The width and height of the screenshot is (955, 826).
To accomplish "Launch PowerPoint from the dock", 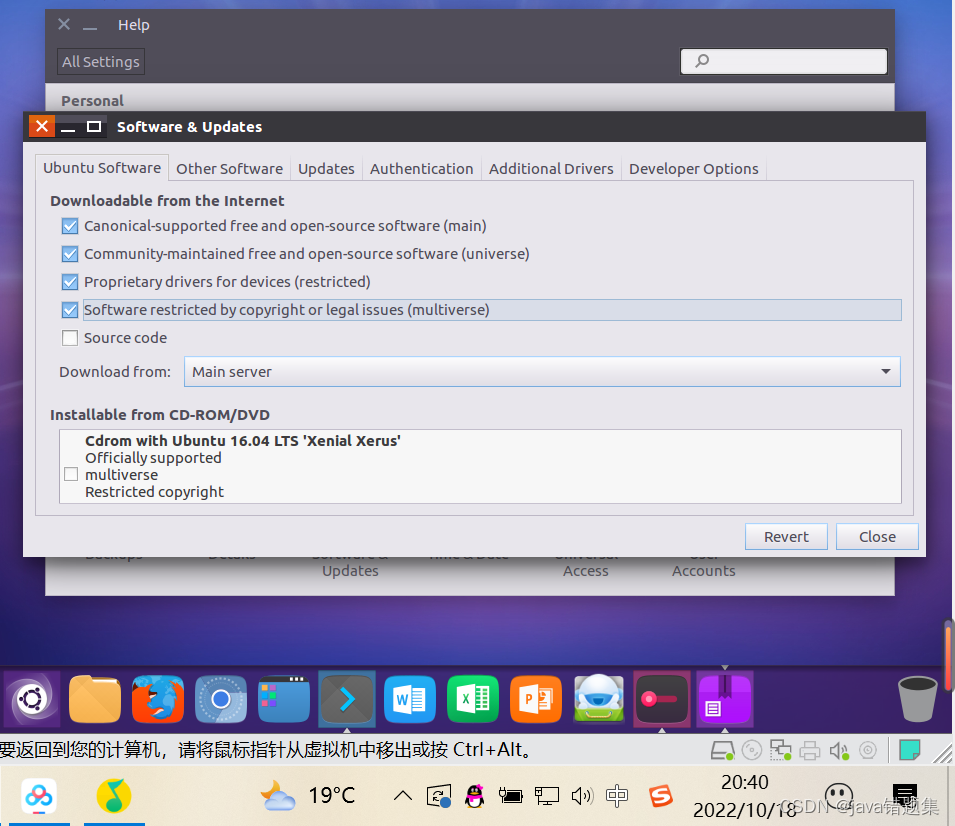I will [x=535, y=698].
